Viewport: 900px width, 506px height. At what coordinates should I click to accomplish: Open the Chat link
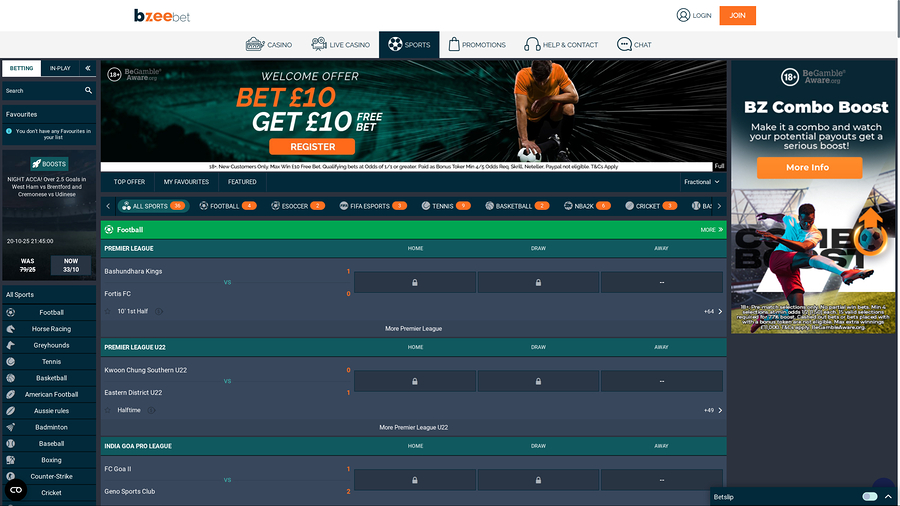[x=634, y=45]
